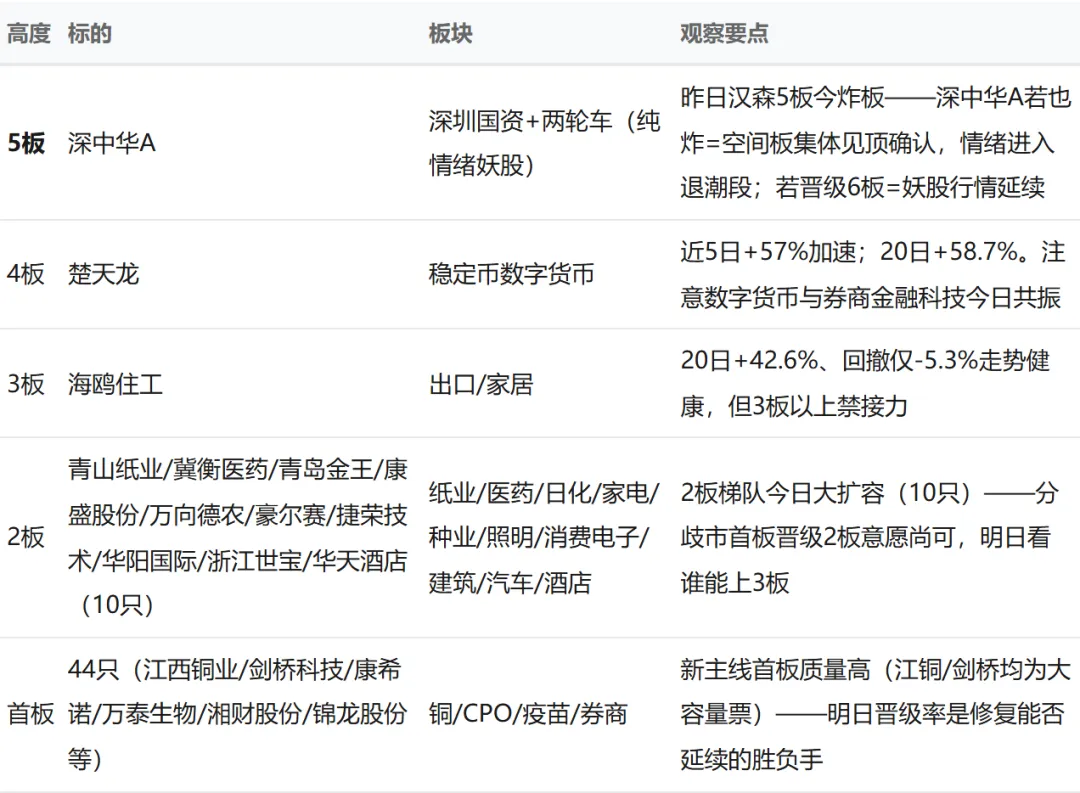The image size is (1080, 793).
Task: Click the note starting 2板梯队今日大扩容
Action: [x=869, y=537]
